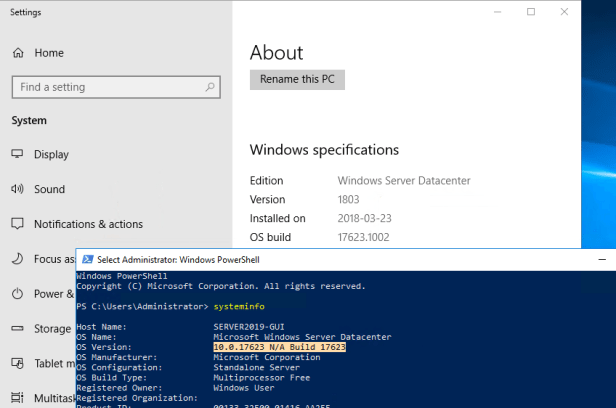Viewport: 616px width, 408px height.
Task: Maximize the Settings window
Action: [531, 12]
